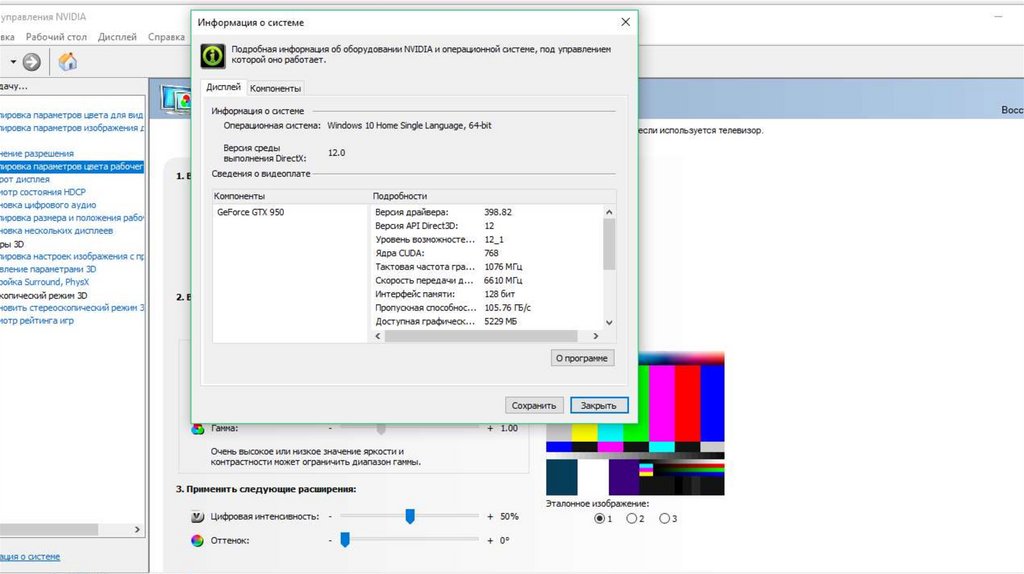Viewport: 1024px width, 574px height.
Task: Open the Справка menu
Action: click(166, 37)
